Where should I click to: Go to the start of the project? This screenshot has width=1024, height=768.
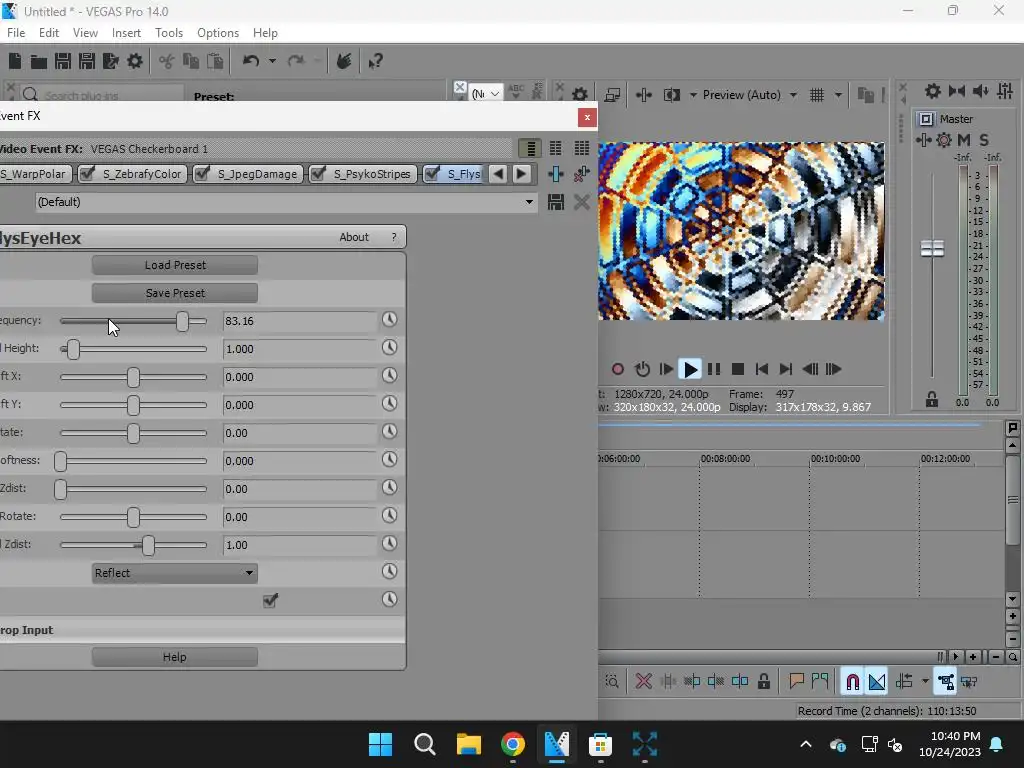pos(761,369)
